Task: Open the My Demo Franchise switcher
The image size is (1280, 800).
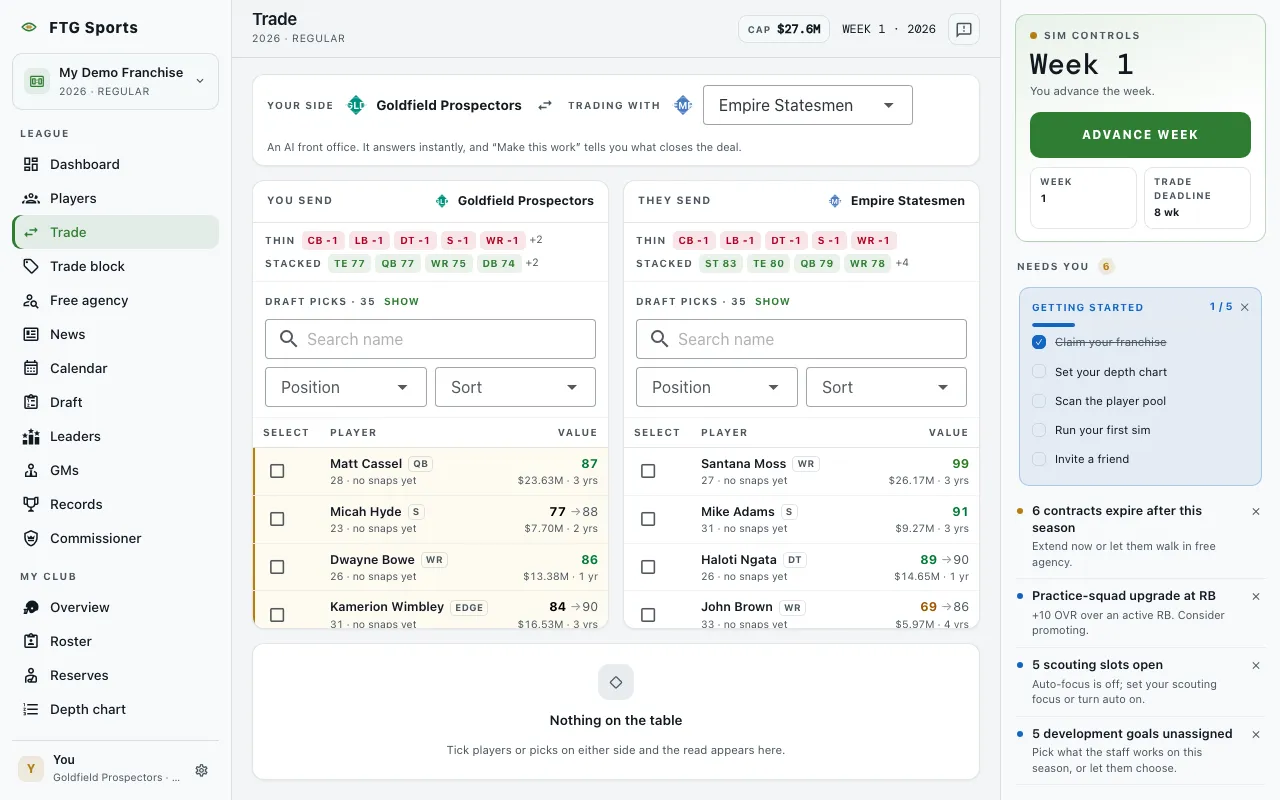Action: pyautogui.click(x=115, y=81)
